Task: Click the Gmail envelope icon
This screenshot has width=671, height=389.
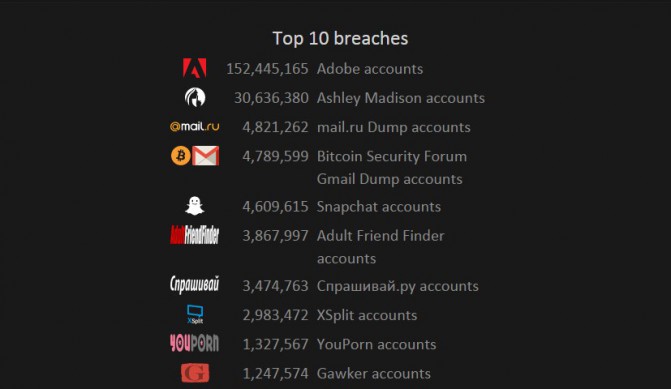Action: coord(205,156)
